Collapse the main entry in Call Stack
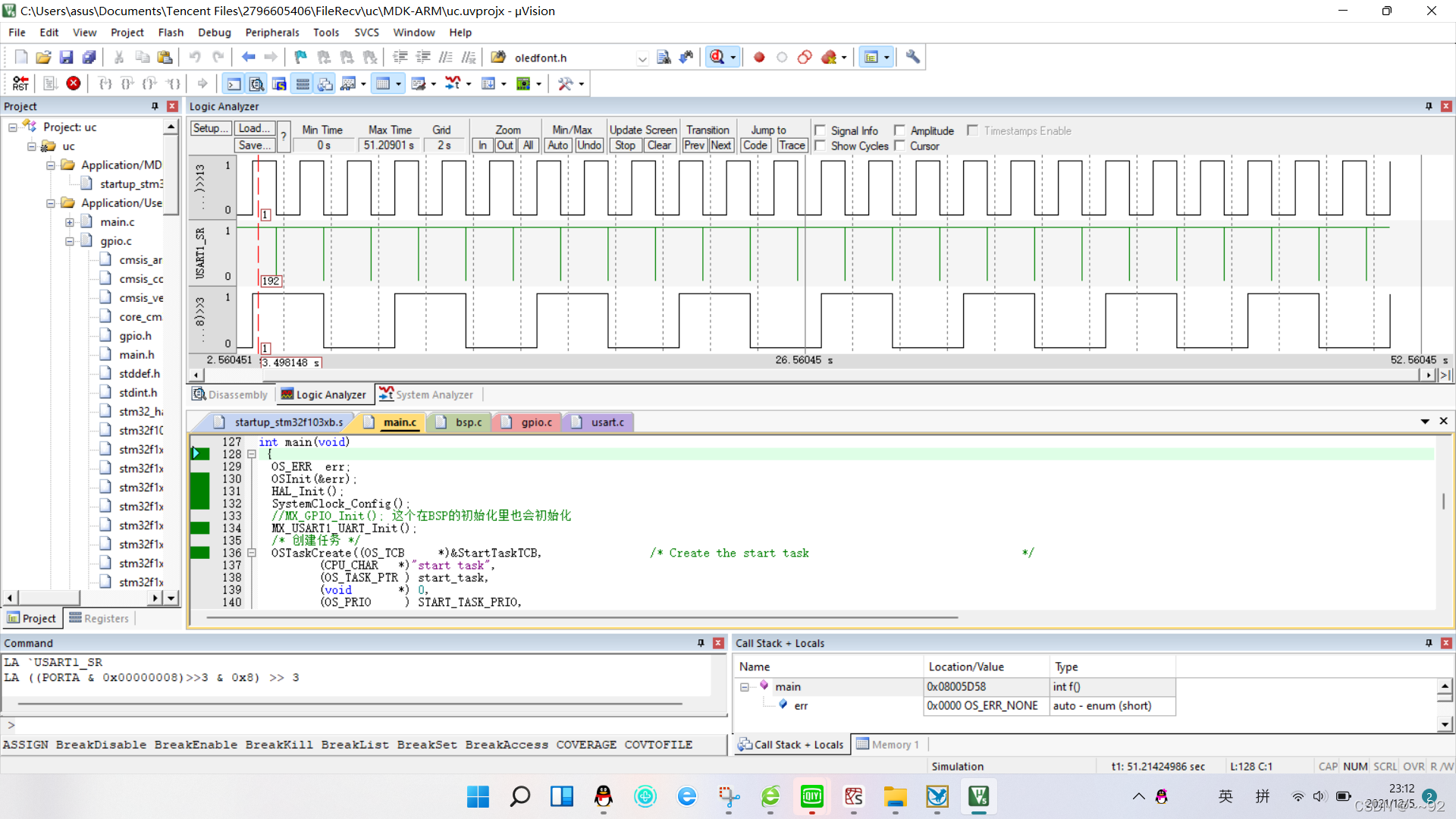This screenshot has height=819, width=1456. tap(745, 687)
